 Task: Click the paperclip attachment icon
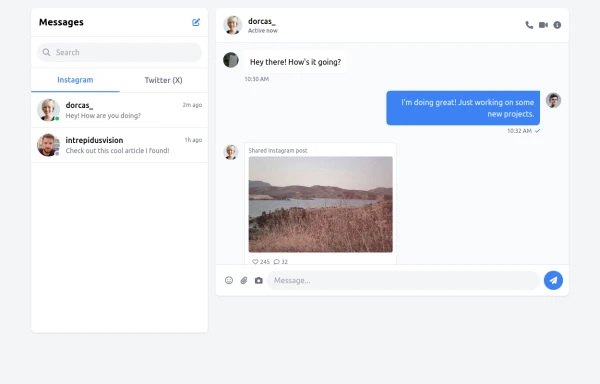(x=244, y=280)
